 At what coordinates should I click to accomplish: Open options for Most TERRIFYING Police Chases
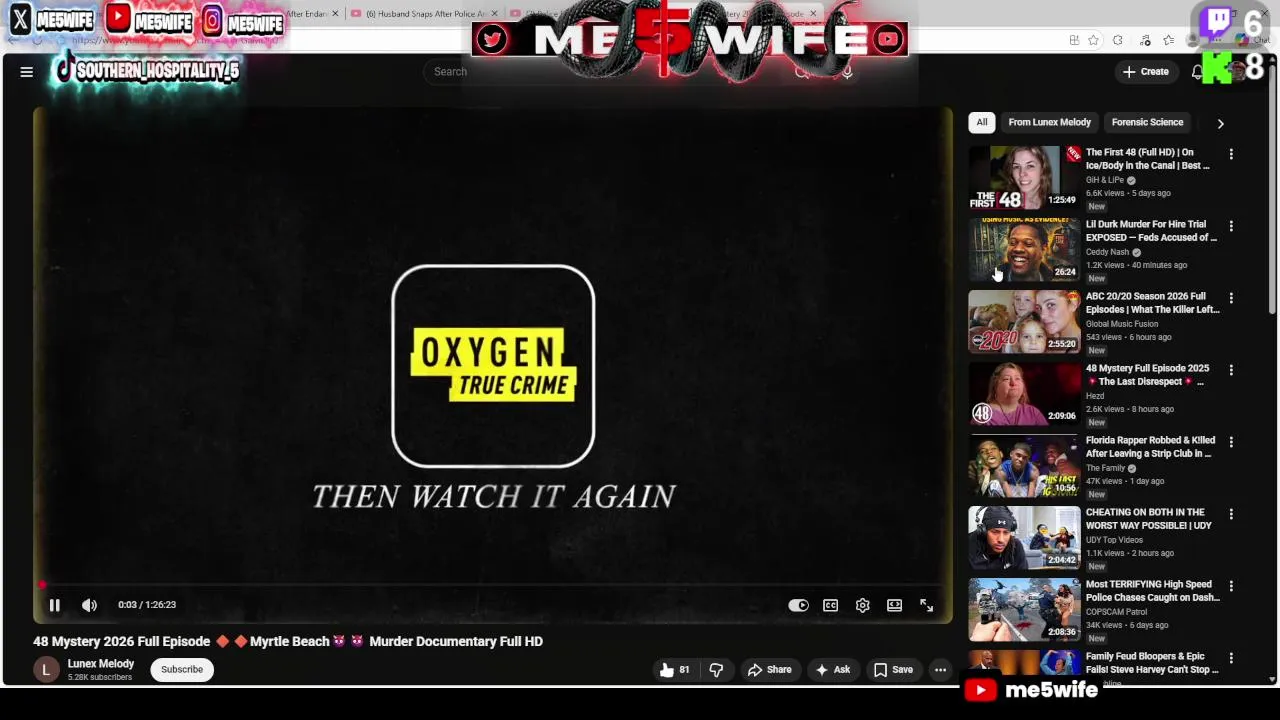pyautogui.click(x=1231, y=586)
